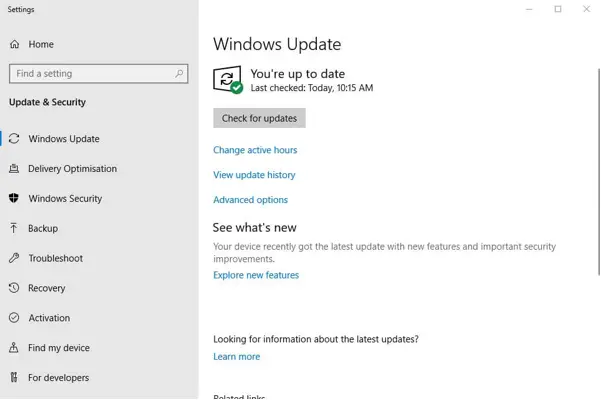The image size is (601, 404).
Task: Select Find my device label
Action: click(59, 348)
